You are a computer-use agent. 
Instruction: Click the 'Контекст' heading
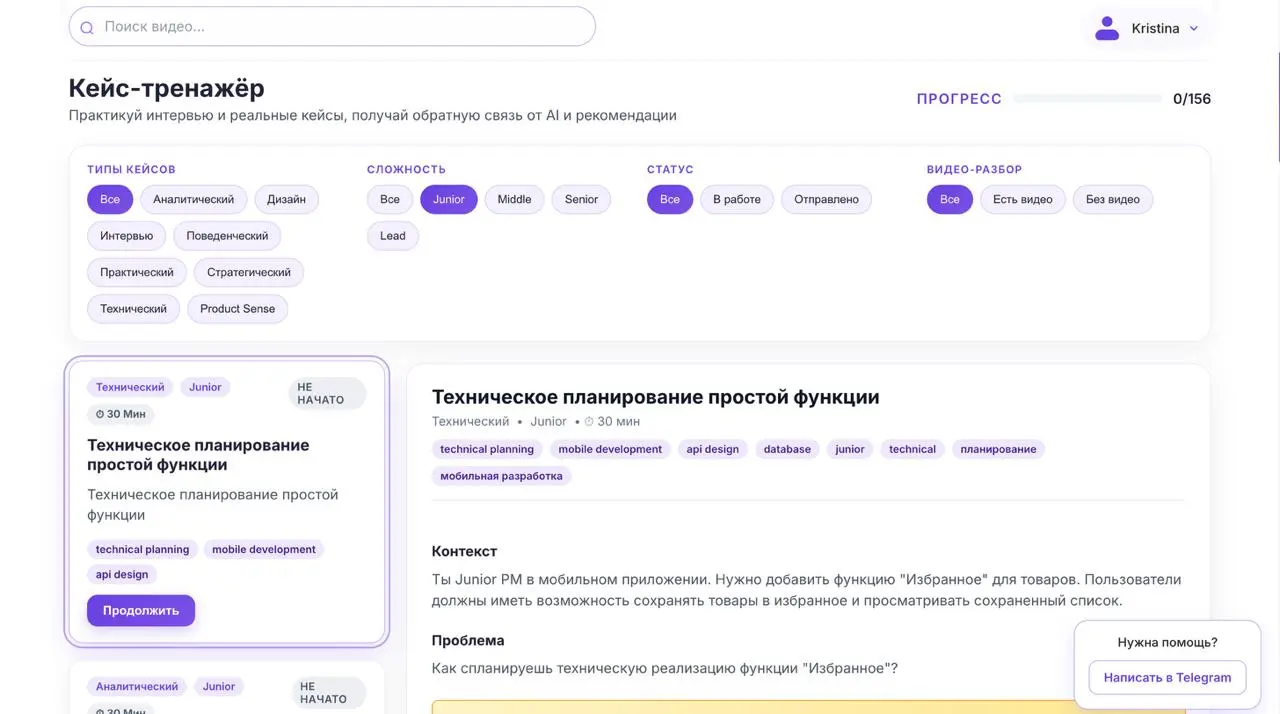[x=464, y=551]
